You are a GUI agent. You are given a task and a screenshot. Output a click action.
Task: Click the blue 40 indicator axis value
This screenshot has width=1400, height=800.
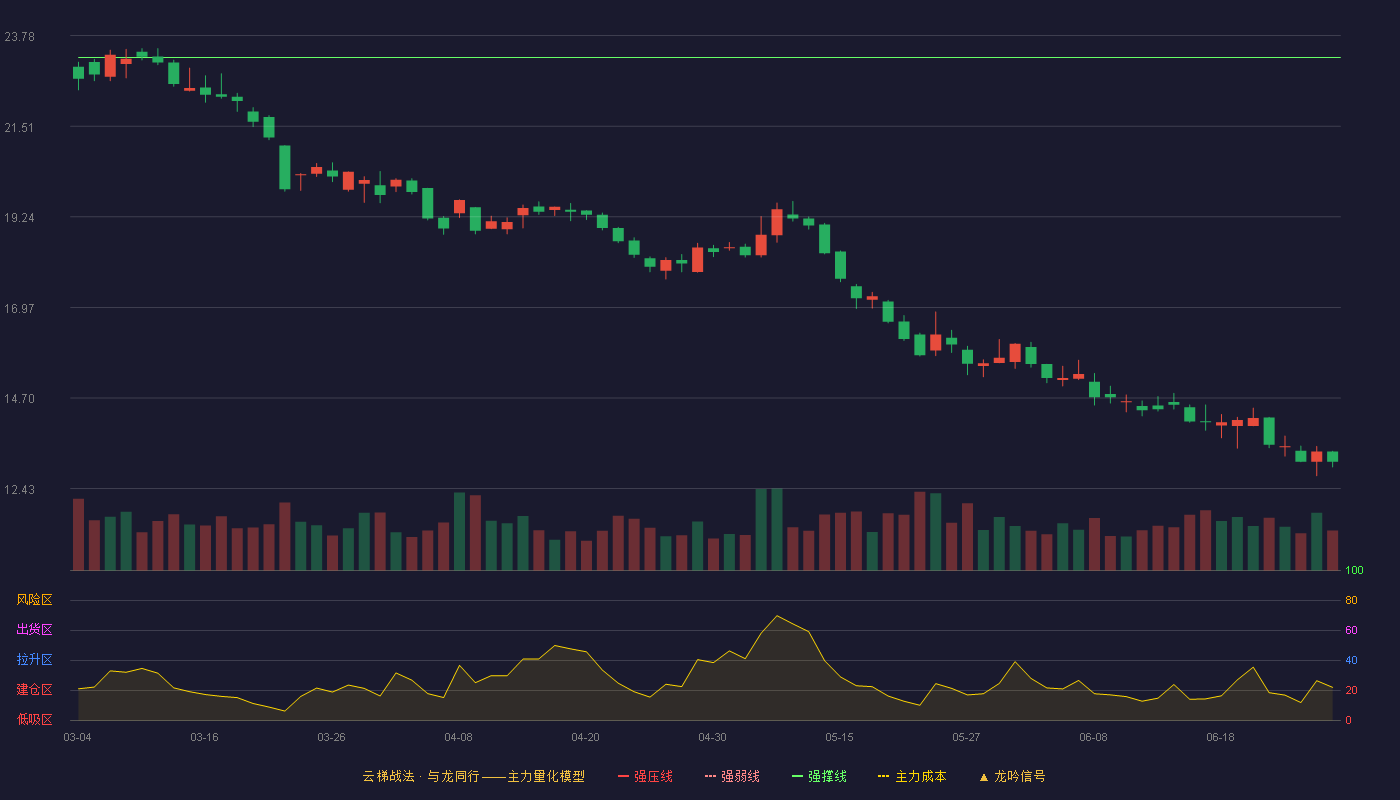(1351, 661)
